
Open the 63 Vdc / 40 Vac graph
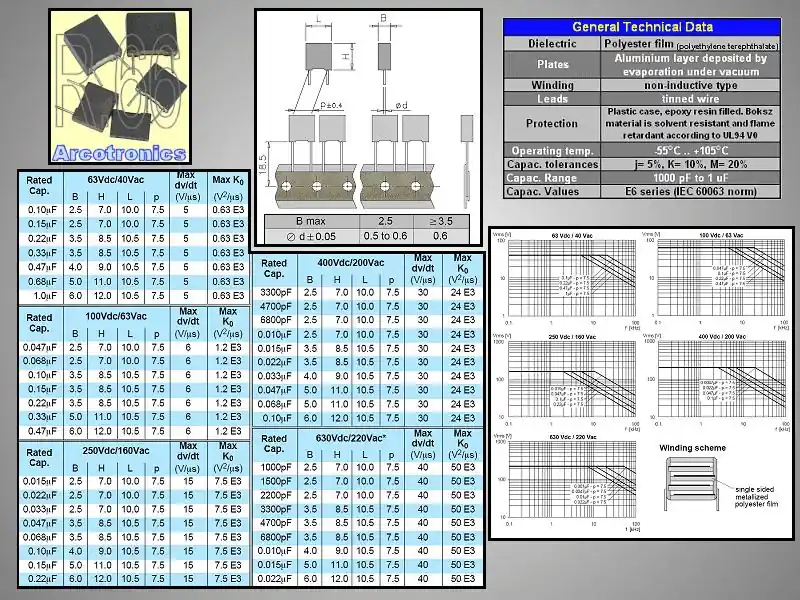point(570,278)
